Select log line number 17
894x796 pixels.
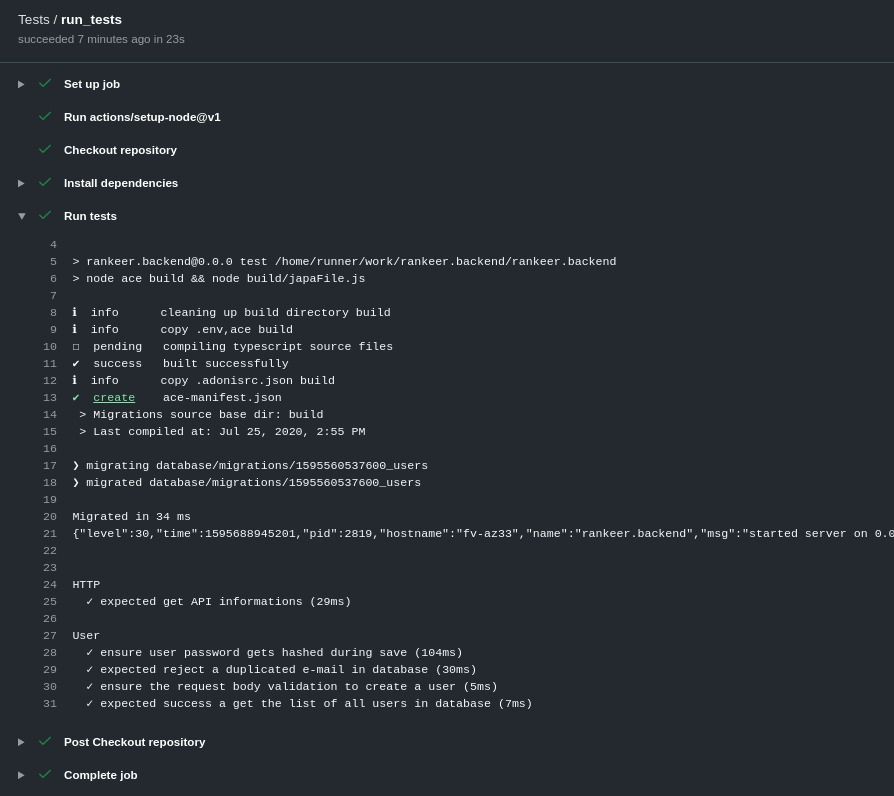tap(50, 466)
